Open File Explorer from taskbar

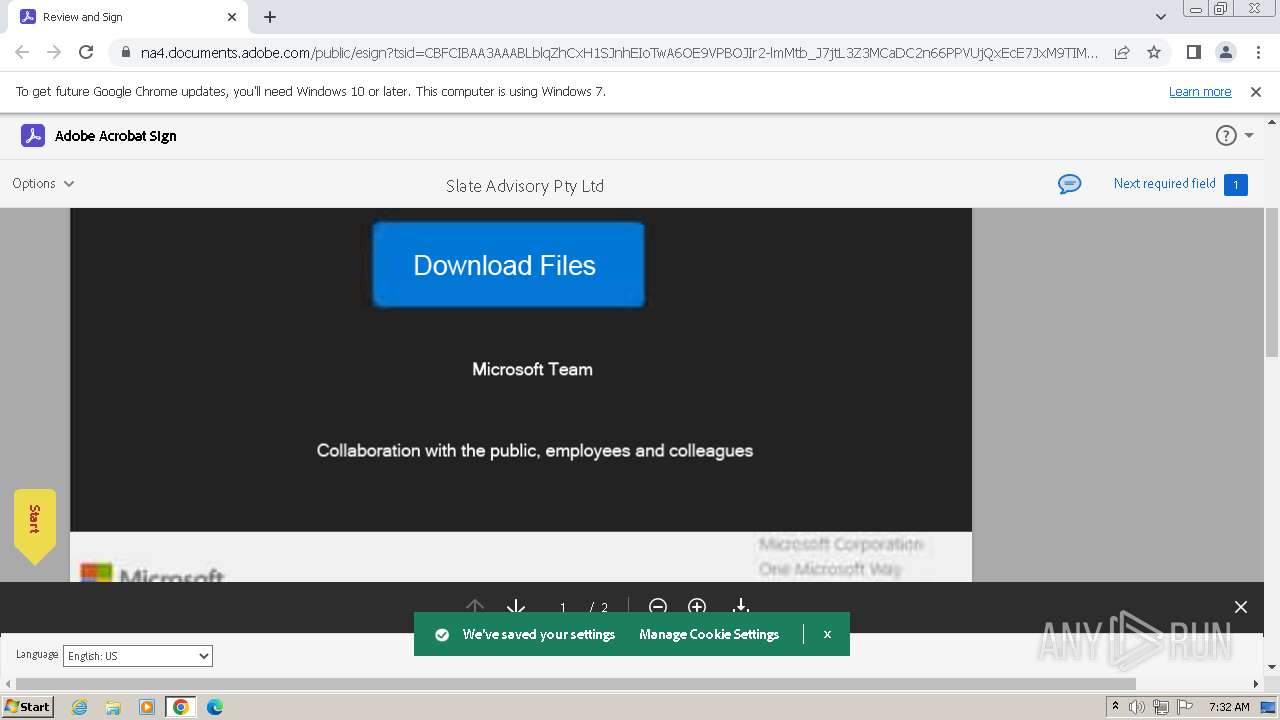[113, 707]
